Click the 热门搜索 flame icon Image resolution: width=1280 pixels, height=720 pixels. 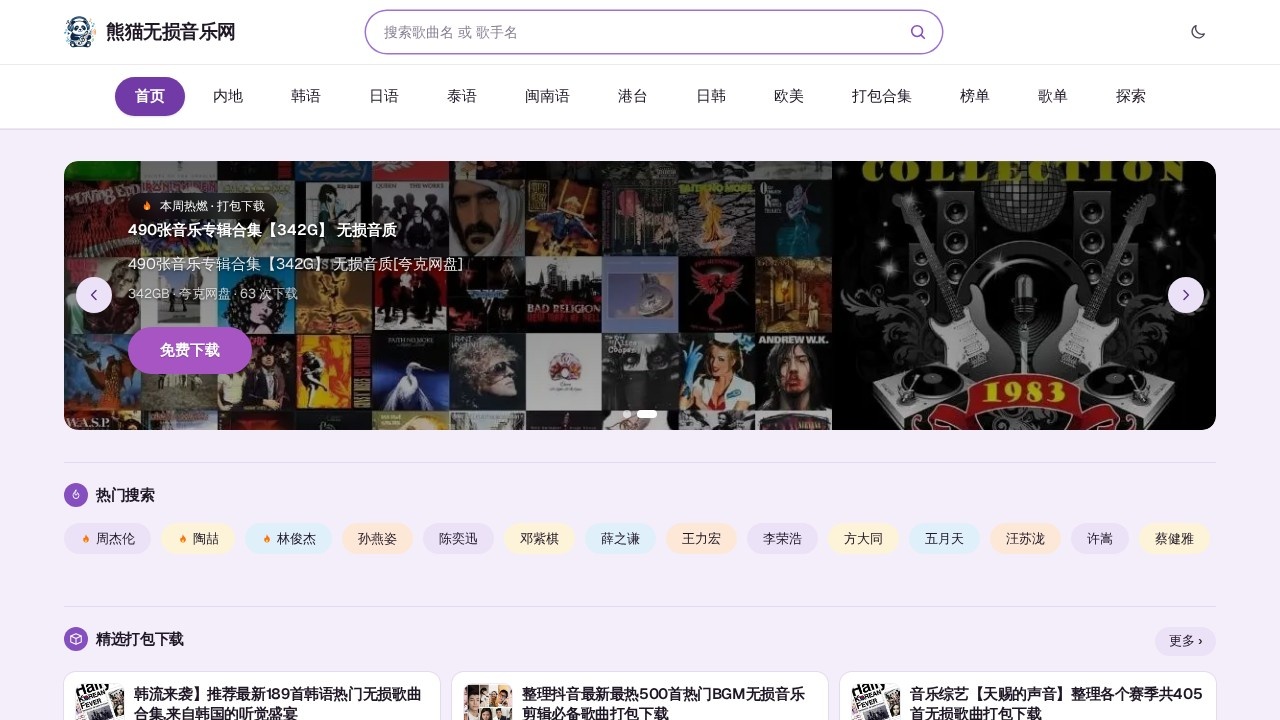coord(76,495)
